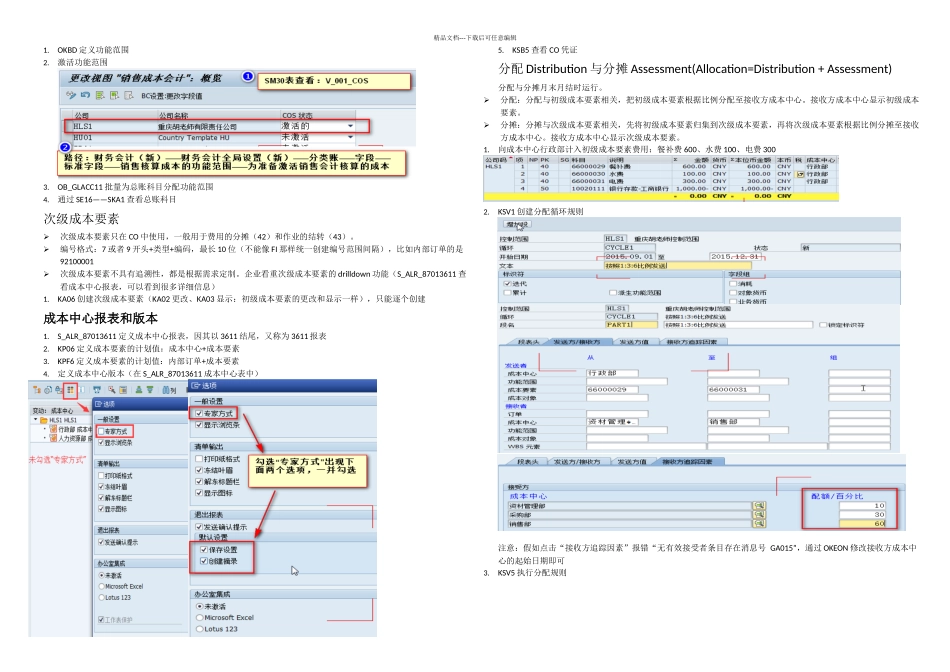The height and width of the screenshot is (672, 950).
Task: Click the report icon beside 人力资源部 tree item
Action: point(53,437)
